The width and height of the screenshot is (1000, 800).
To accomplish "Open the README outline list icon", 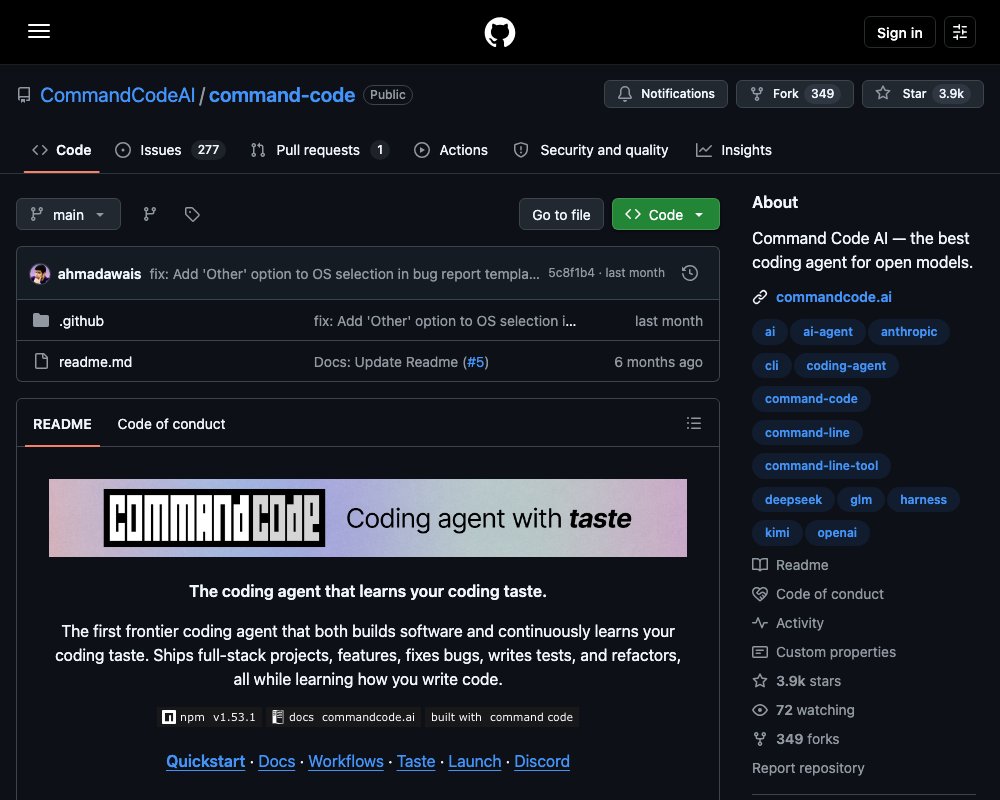I will pyautogui.click(x=694, y=423).
